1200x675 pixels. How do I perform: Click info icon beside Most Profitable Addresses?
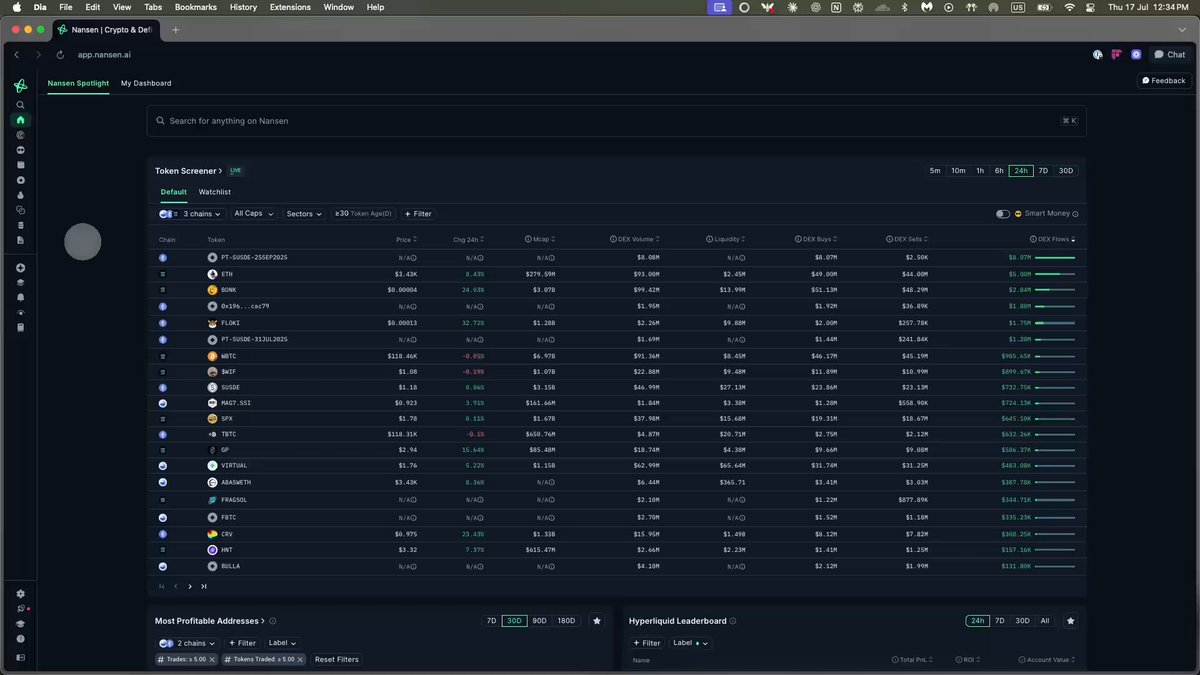(x=272, y=621)
